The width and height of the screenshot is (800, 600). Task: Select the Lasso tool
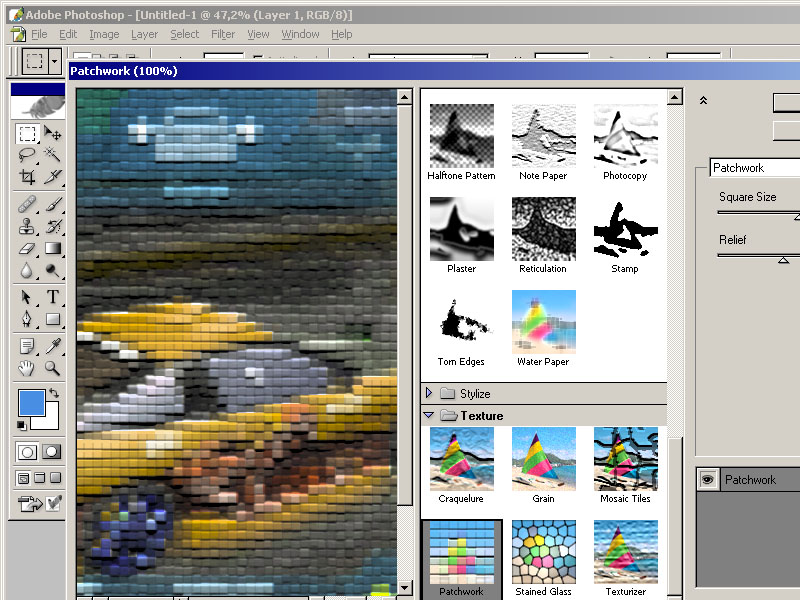point(27,155)
